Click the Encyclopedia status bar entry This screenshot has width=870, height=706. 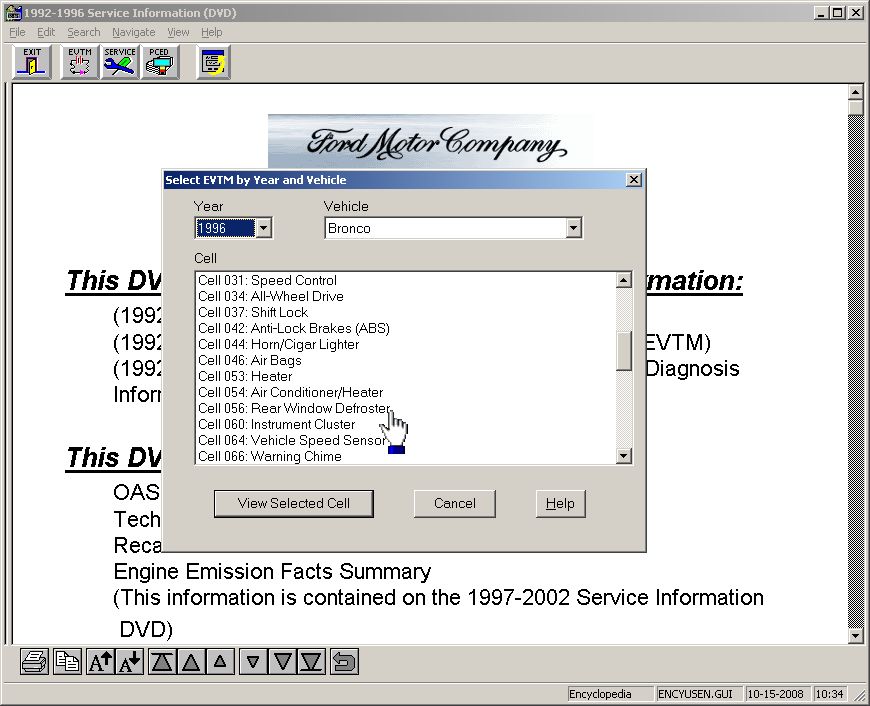click(x=609, y=694)
